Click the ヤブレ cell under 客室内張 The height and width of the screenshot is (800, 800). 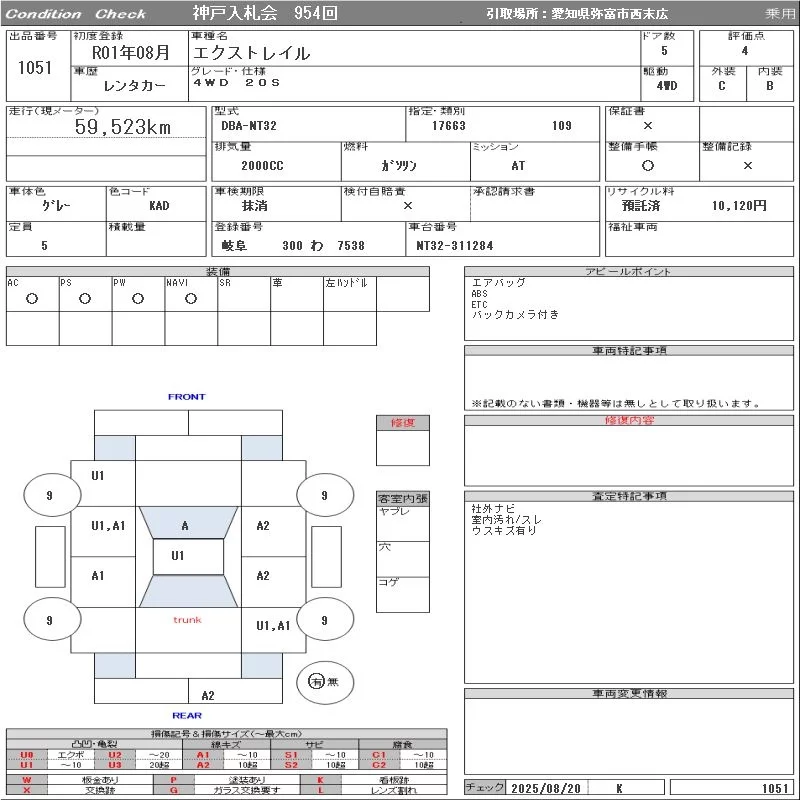[x=403, y=524]
